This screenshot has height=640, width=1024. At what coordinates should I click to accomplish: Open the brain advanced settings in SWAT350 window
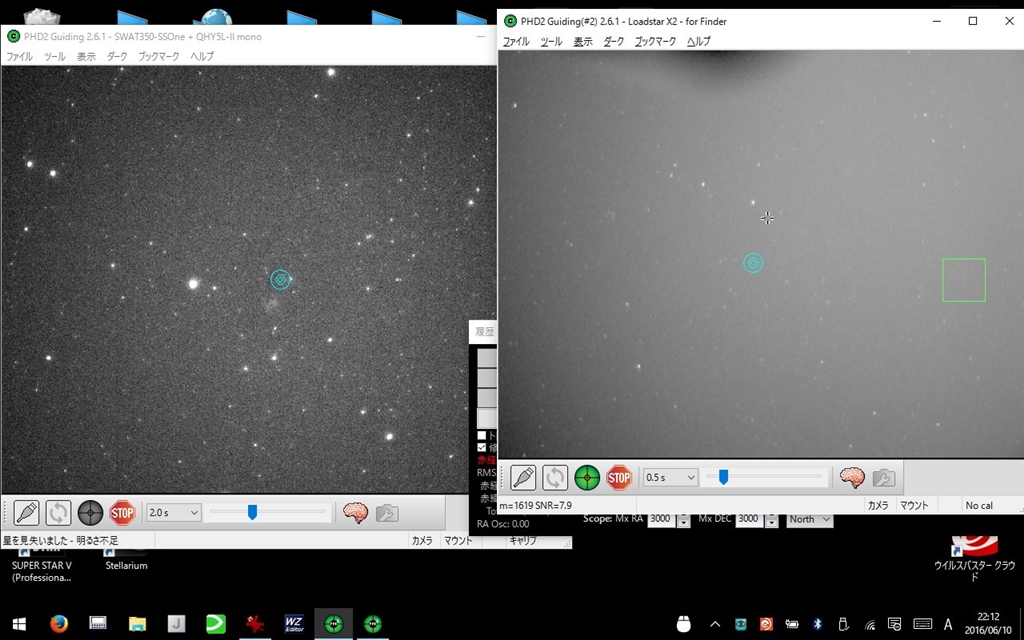coord(355,513)
